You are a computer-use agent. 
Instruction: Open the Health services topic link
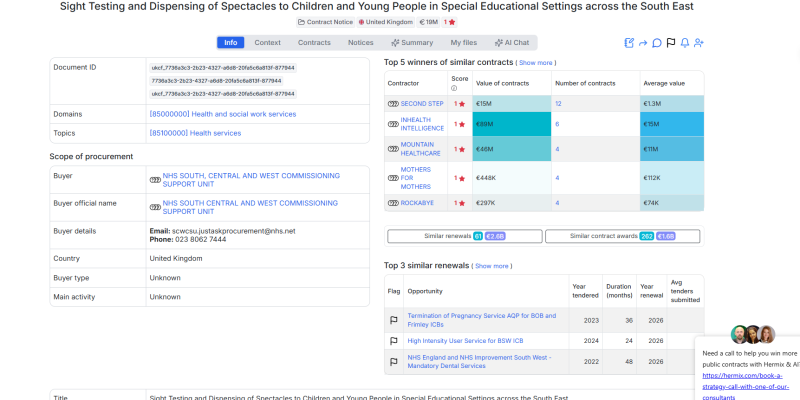click(195, 133)
